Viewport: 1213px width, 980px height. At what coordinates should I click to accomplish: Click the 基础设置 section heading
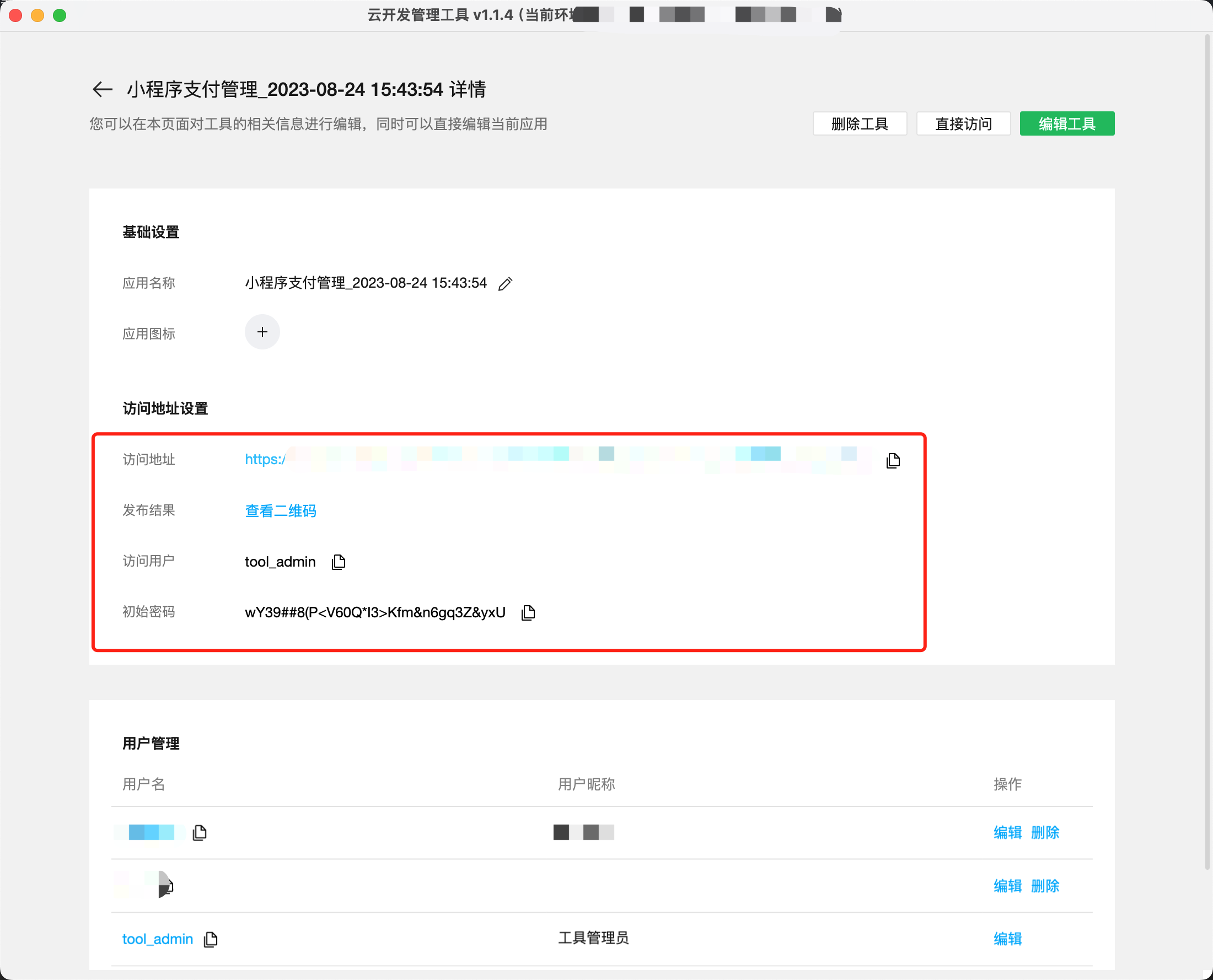point(151,232)
